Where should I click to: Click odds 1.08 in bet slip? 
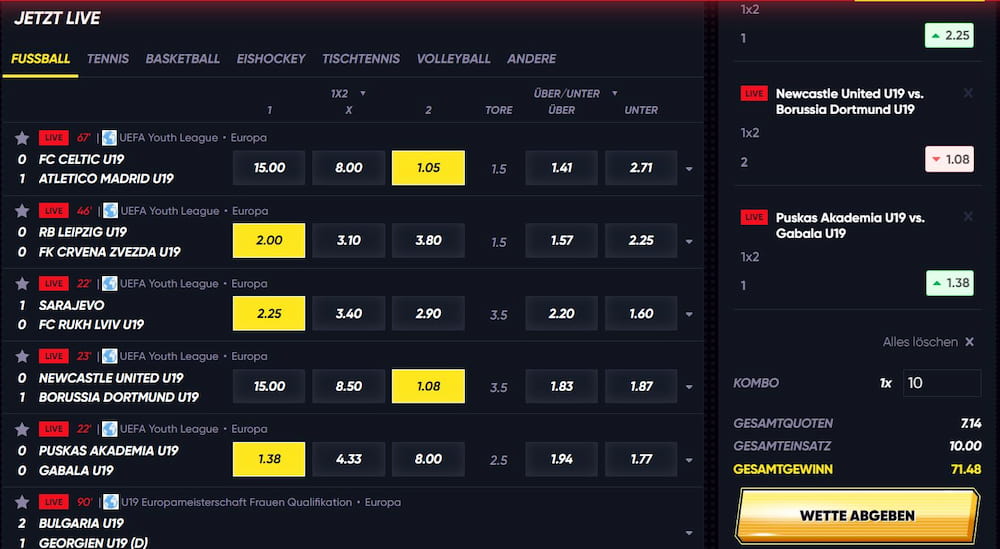(x=950, y=159)
